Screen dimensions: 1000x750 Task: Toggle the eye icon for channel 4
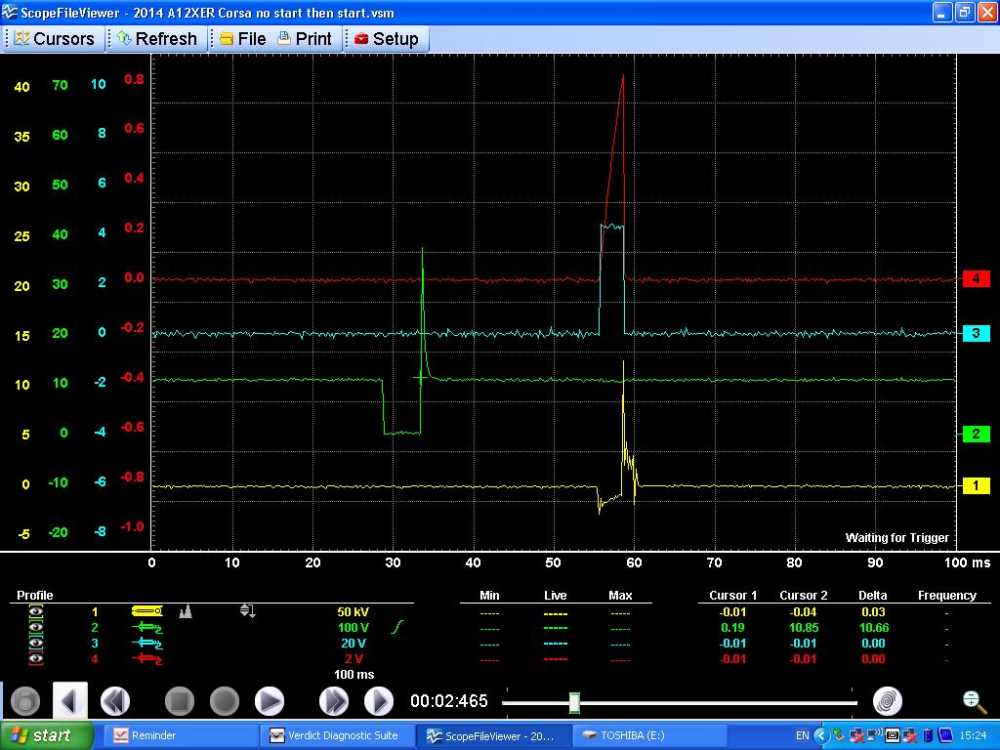click(37, 659)
